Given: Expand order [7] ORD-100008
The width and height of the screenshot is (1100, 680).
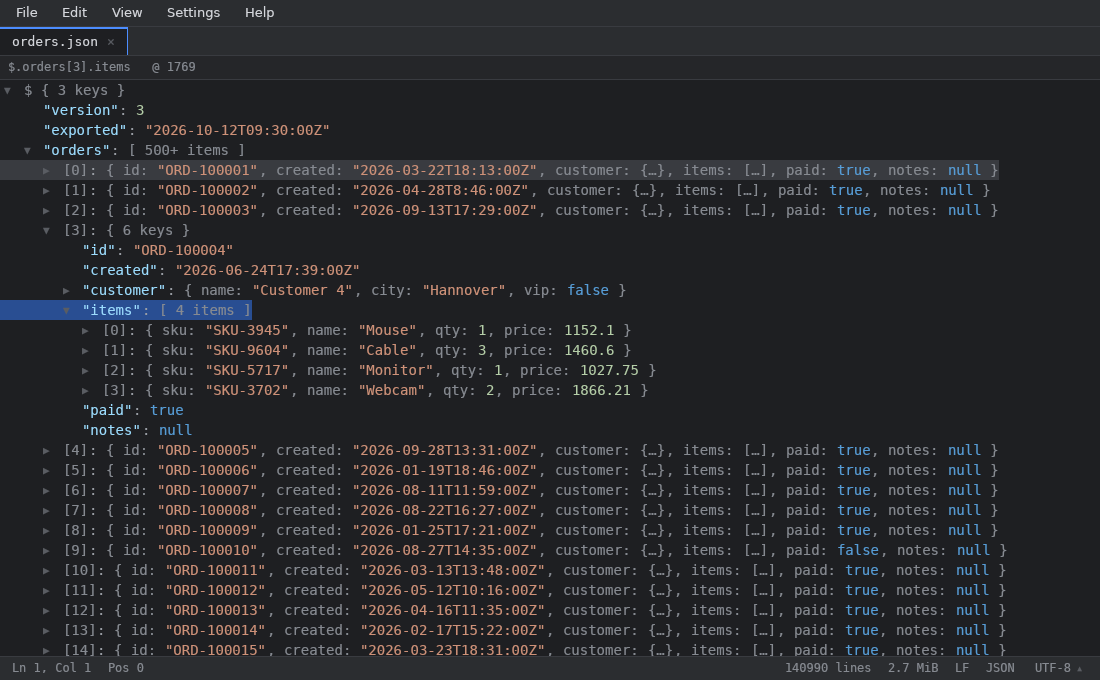Looking at the screenshot, I should coord(46,510).
